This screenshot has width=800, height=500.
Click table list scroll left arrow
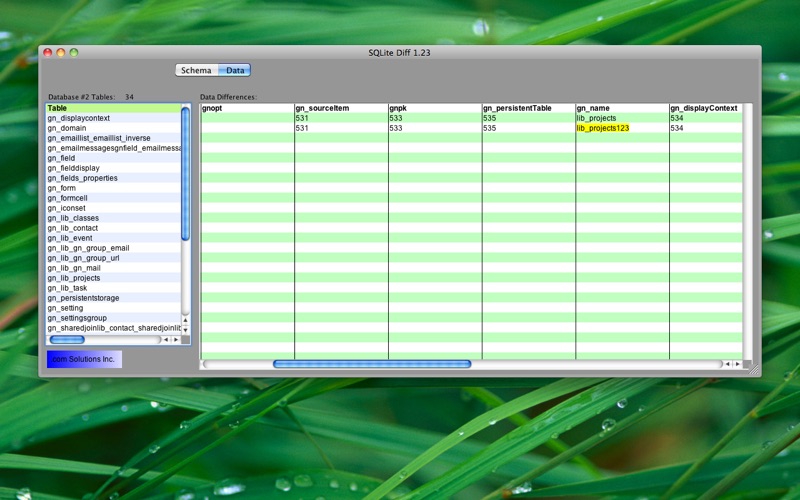(x=166, y=340)
